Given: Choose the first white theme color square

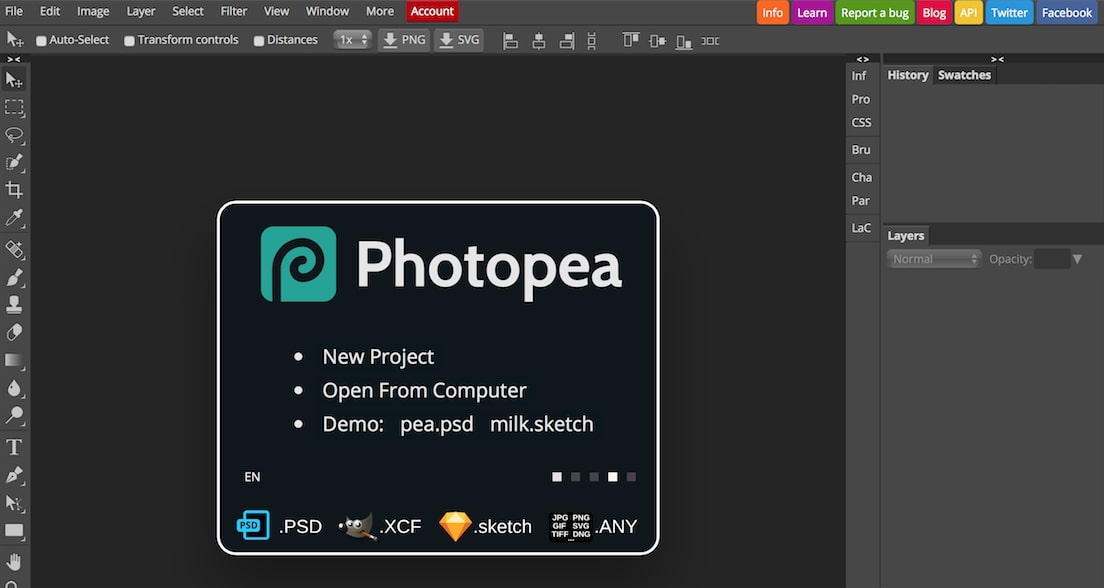Looking at the screenshot, I should (x=557, y=477).
